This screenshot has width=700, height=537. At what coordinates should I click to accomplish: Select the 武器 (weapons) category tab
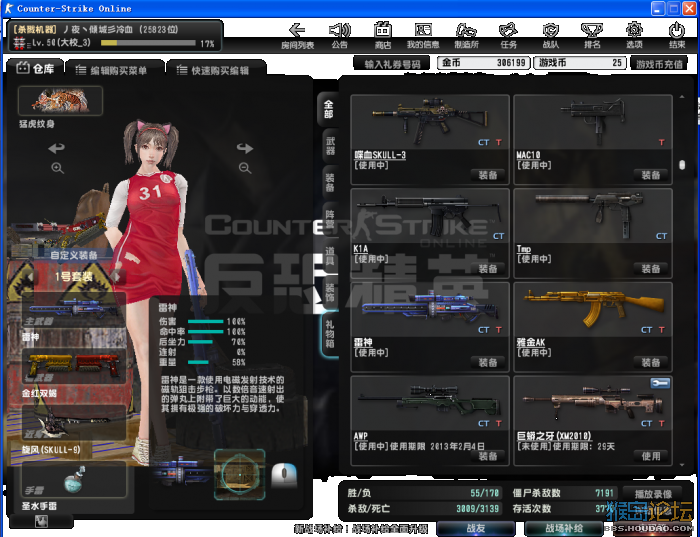coord(330,146)
